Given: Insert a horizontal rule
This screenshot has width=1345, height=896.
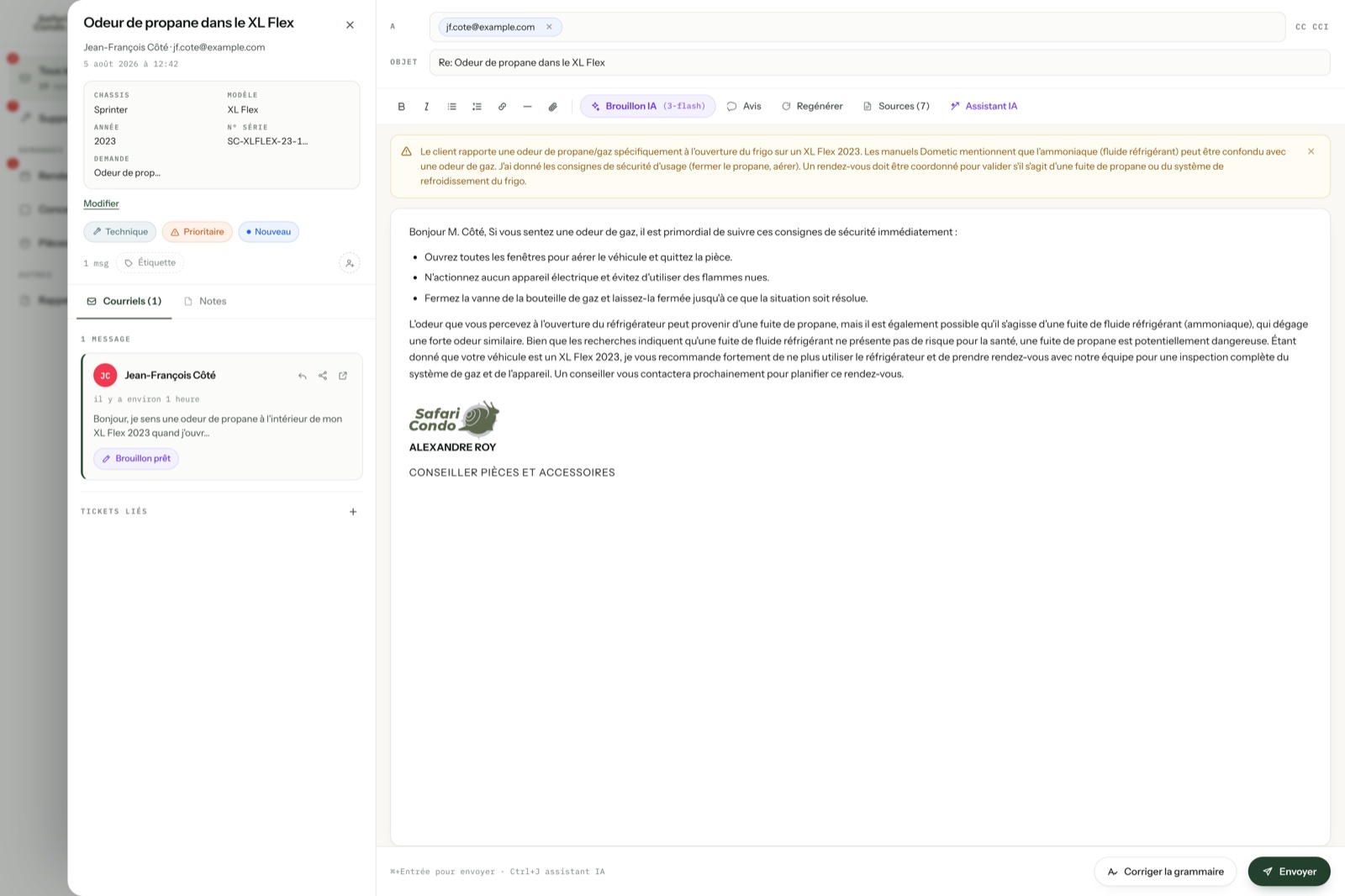Looking at the screenshot, I should (527, 107).
